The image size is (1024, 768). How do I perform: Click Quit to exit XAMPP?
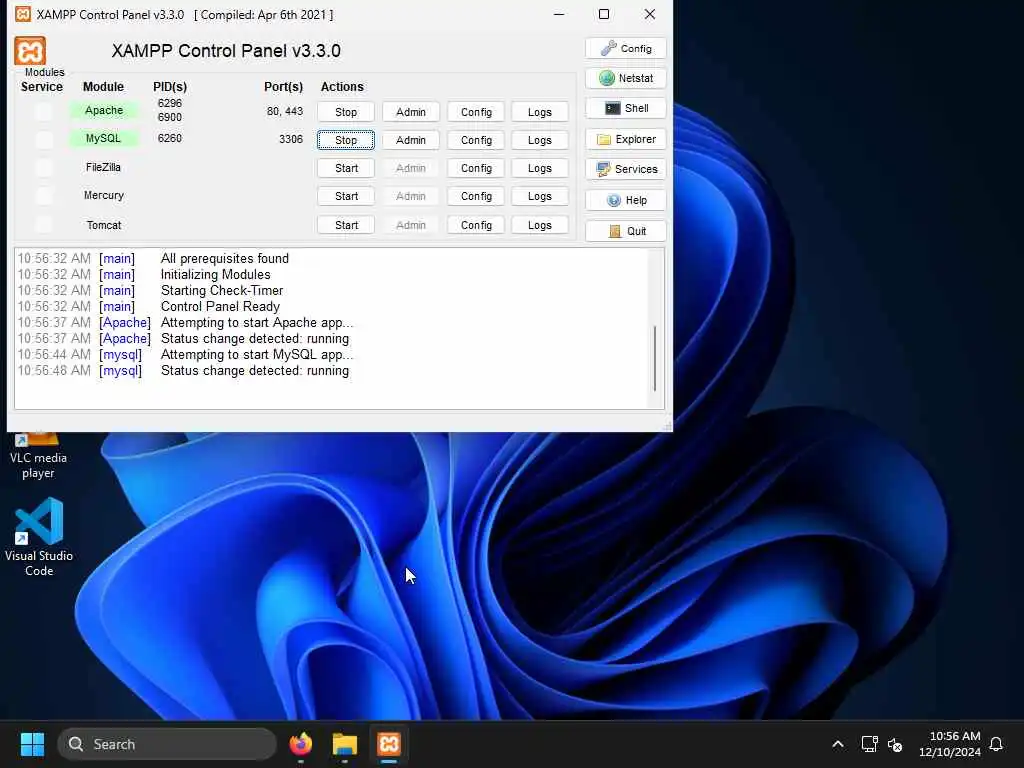[626, 231]
